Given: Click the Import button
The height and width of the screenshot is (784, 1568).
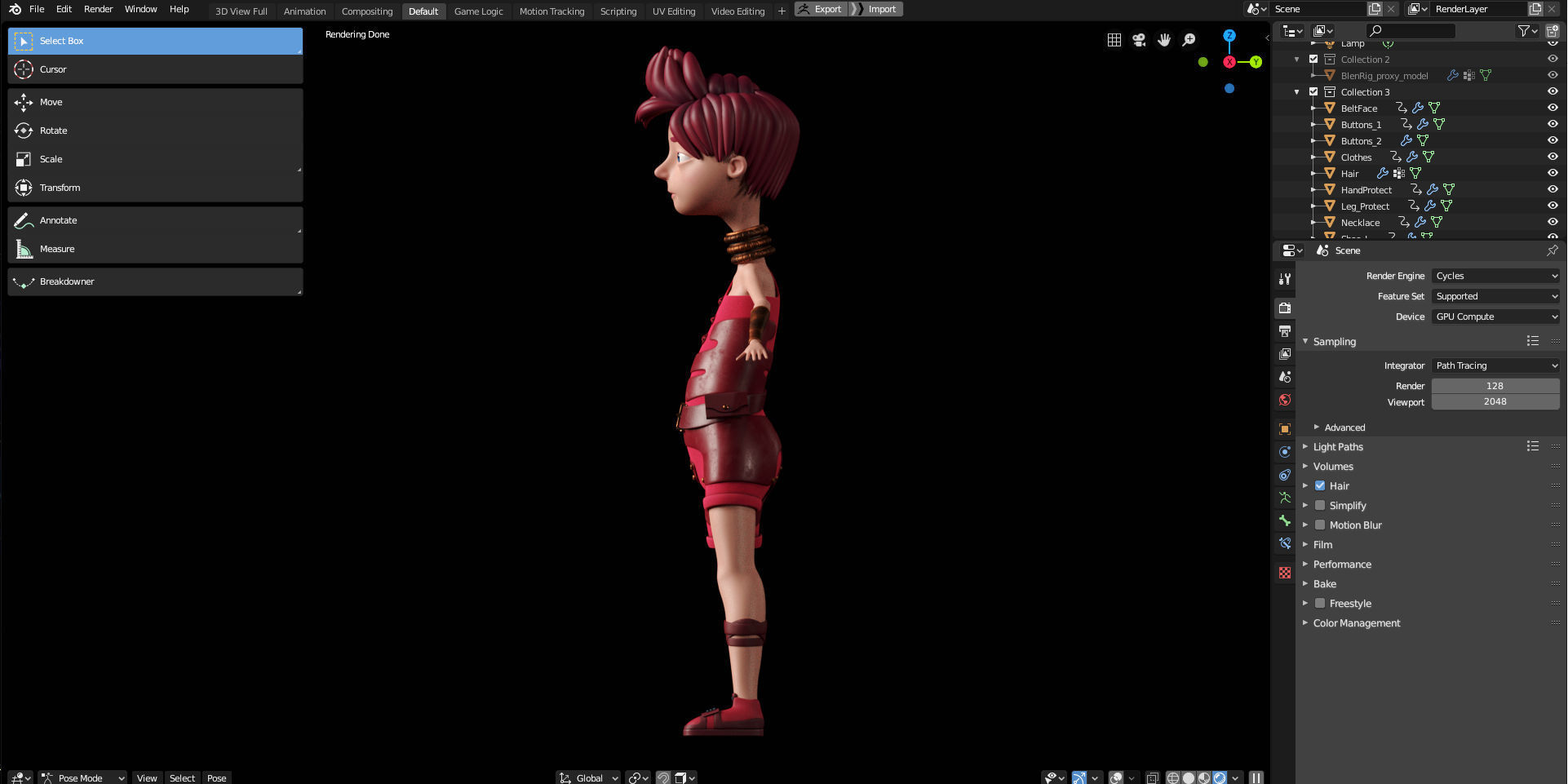Looking at the screenshot, I should (876, 9).
